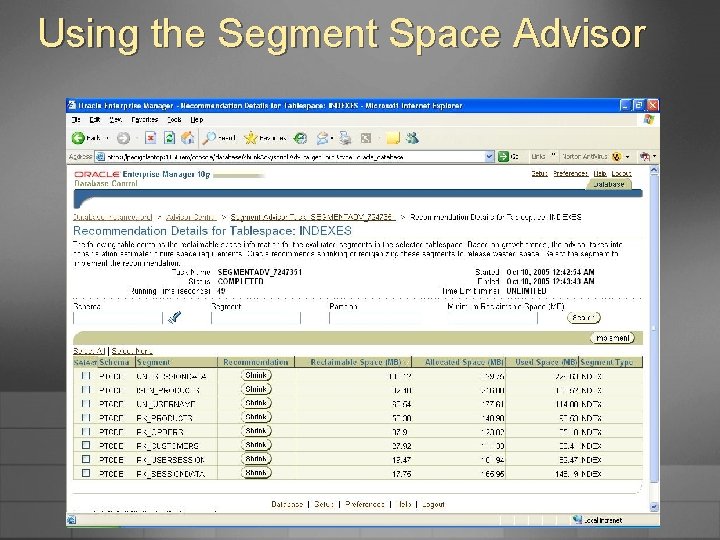
Task: Click the page scrollbar down arrow
Action: [x=654, y=507]
